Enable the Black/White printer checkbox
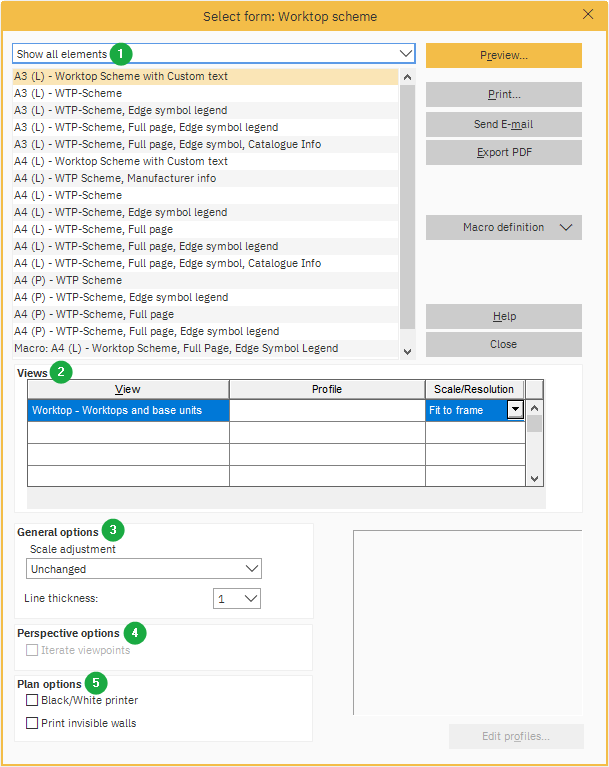609x767 pixels. click(x=33, y=701)
